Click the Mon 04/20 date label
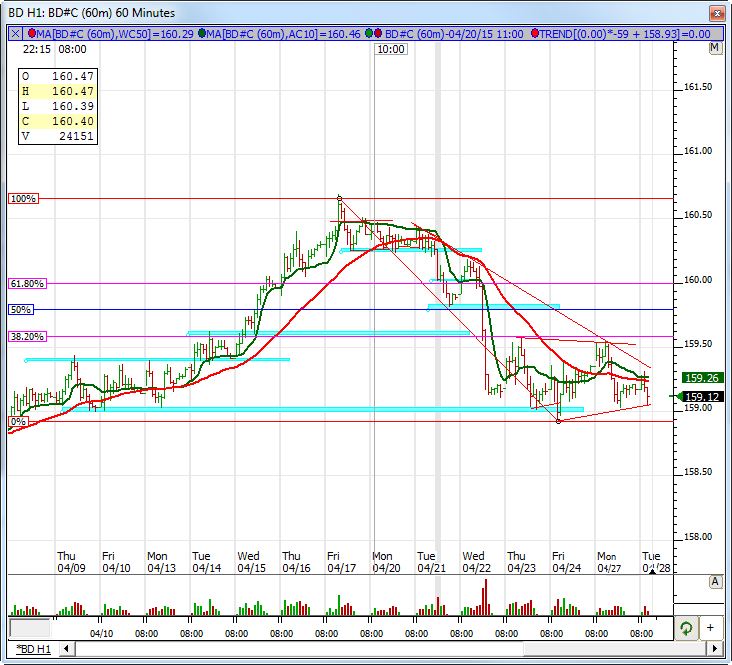The height and width of the screenshot is (665, 732). click(386, 562)
